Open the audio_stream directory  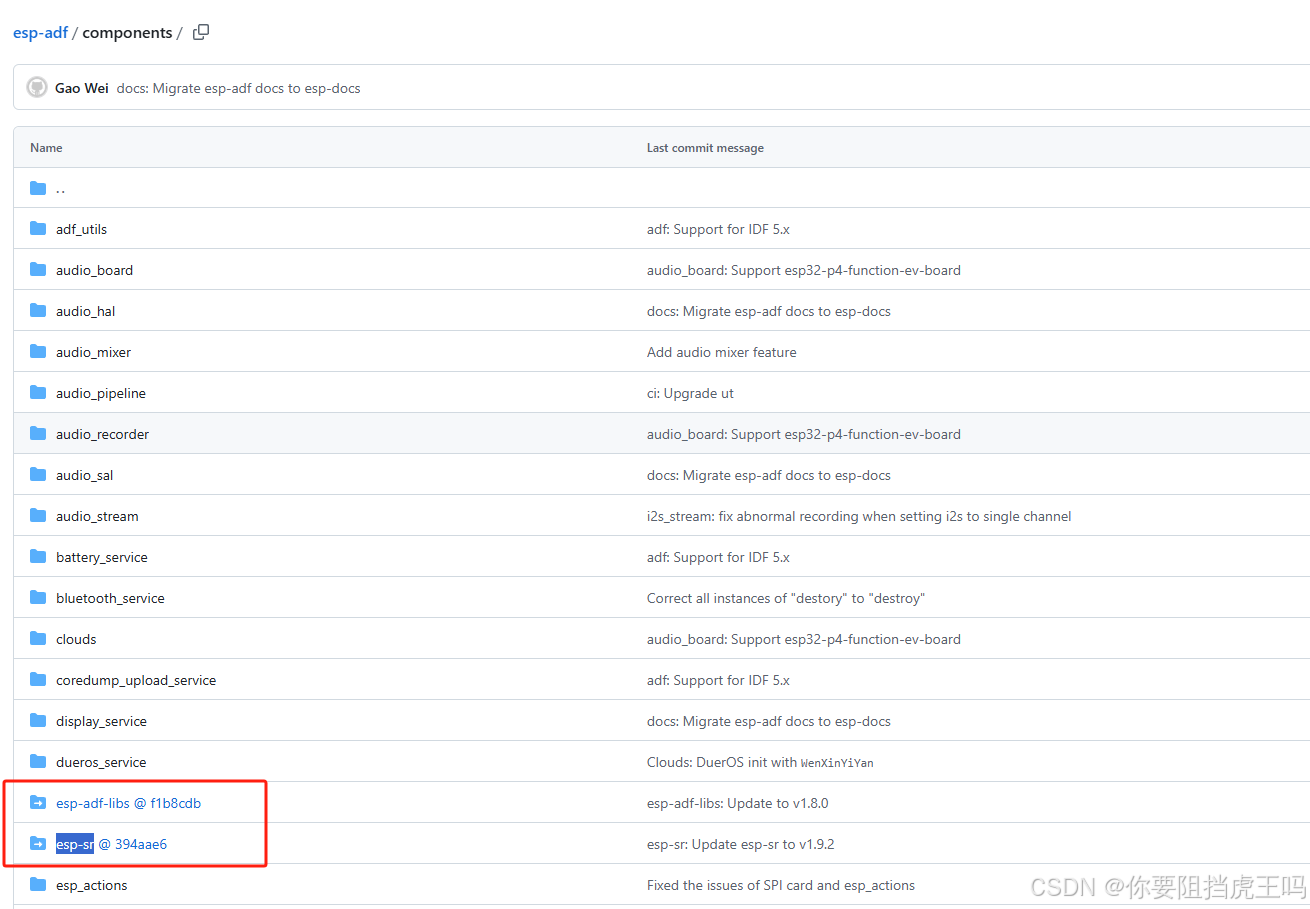pyautogui.click(x=97, y=516)
